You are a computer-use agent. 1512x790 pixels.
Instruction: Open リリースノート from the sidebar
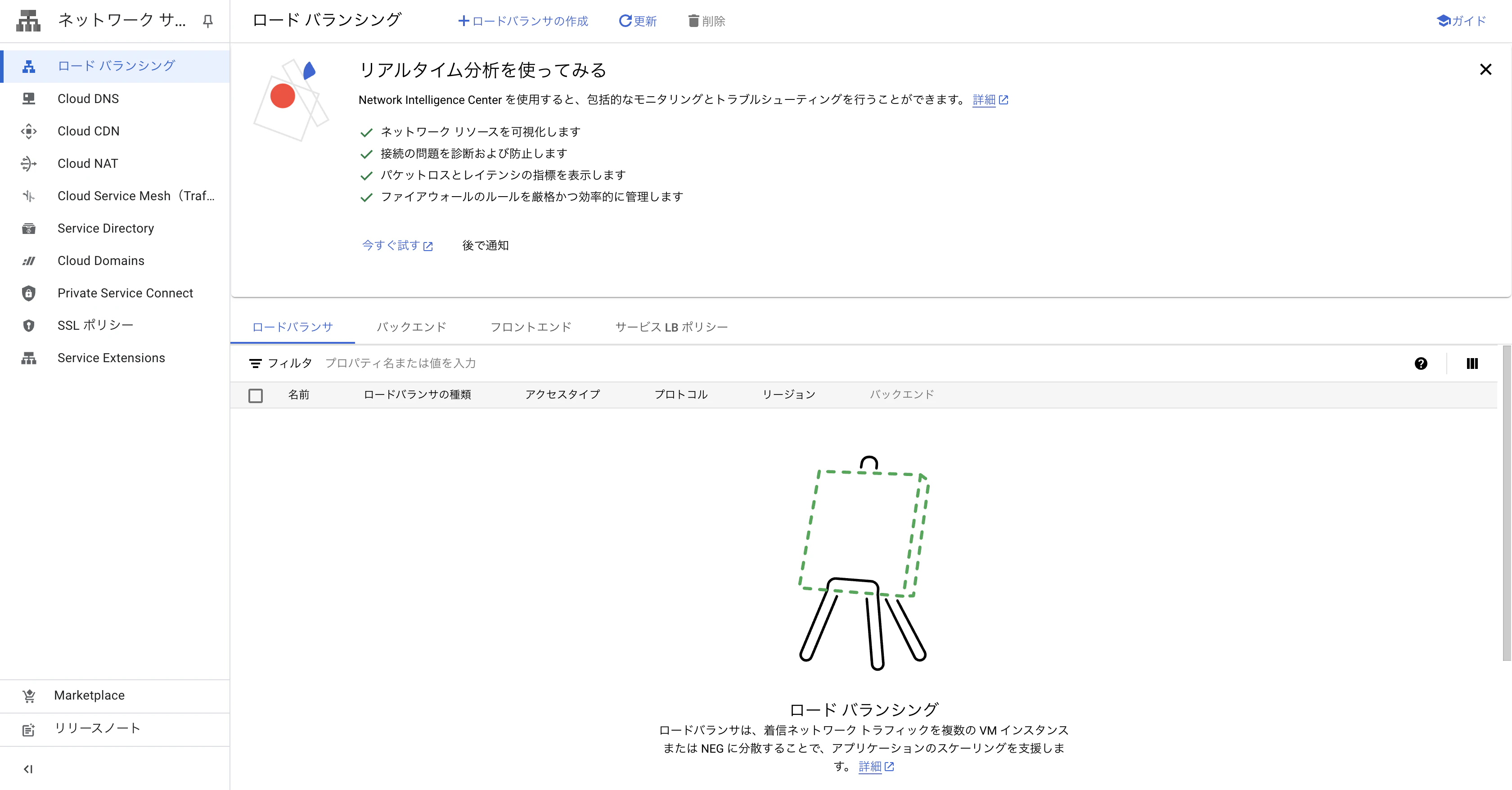(x=115, y=729)
